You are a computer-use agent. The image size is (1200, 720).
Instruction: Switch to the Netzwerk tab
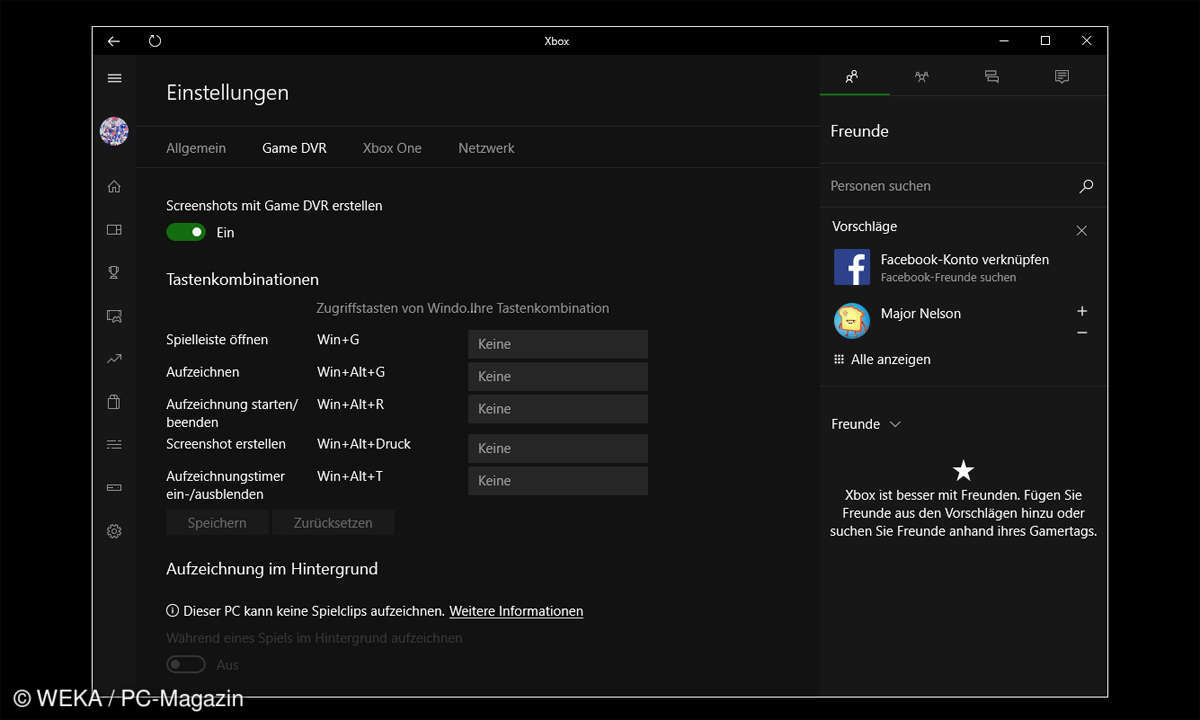point(486,148)
